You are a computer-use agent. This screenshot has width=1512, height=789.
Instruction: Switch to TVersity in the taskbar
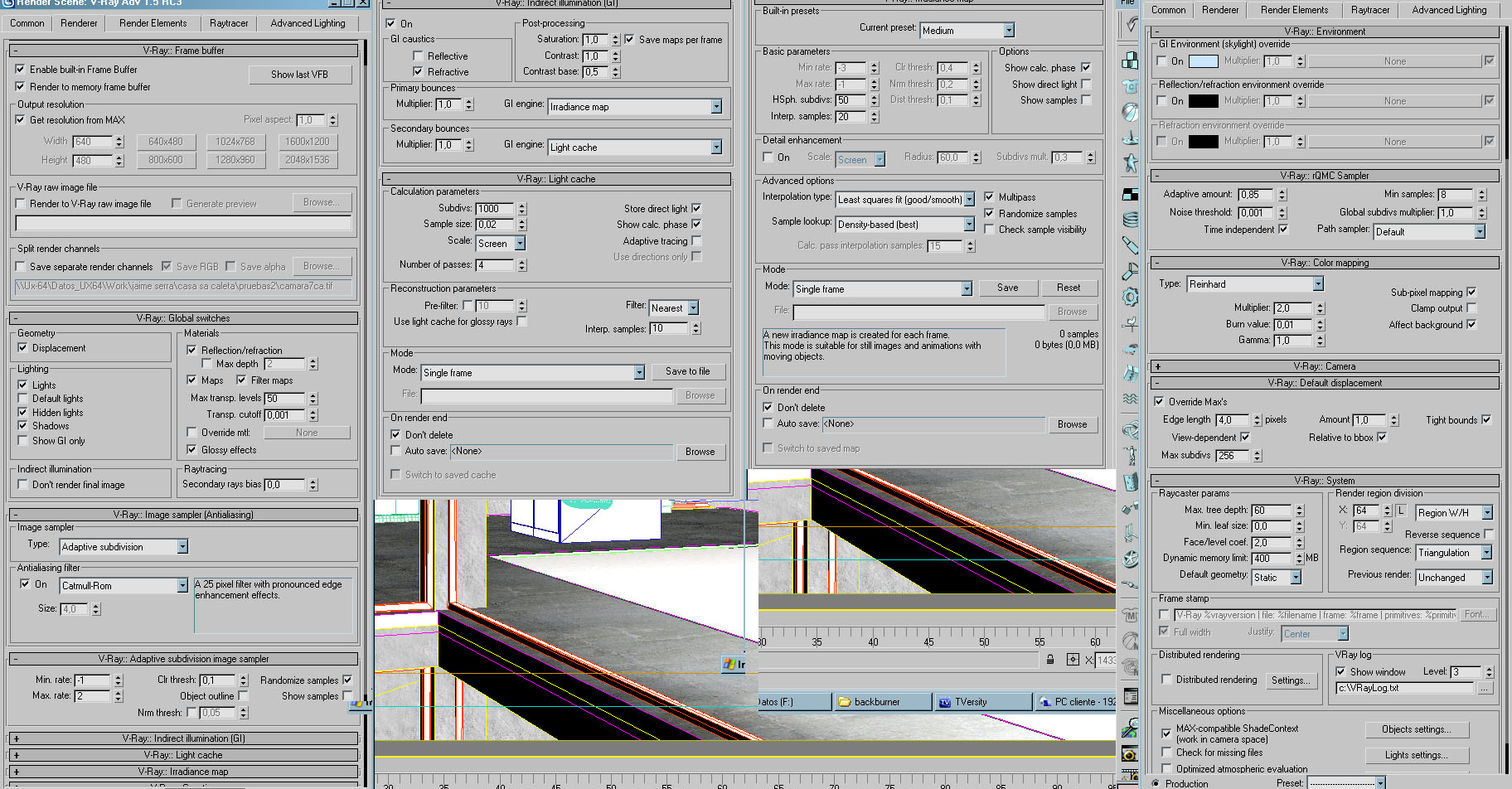[x=984, y=702]
